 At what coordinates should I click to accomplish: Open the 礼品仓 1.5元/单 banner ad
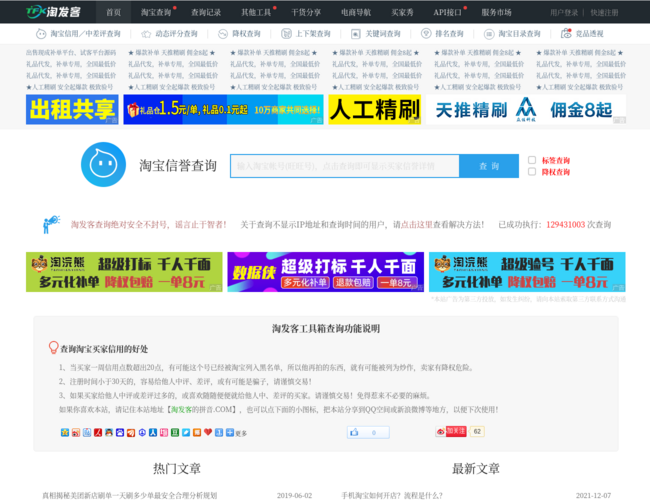click(x=223, y=109)
